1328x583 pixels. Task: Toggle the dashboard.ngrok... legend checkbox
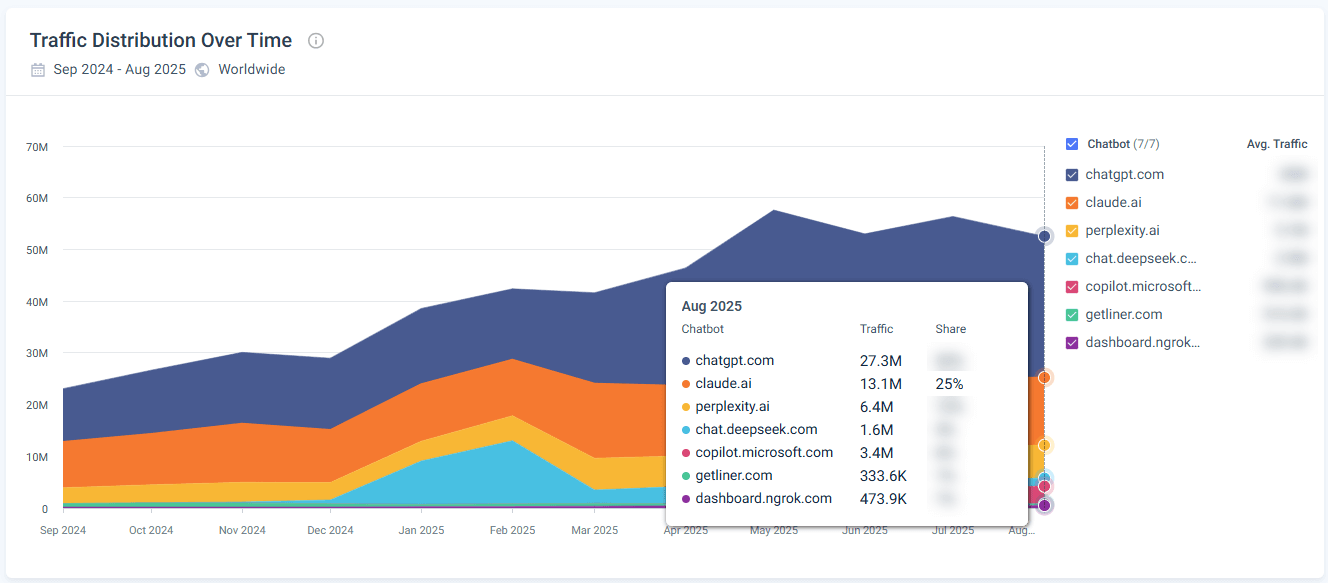point(1072,343)
